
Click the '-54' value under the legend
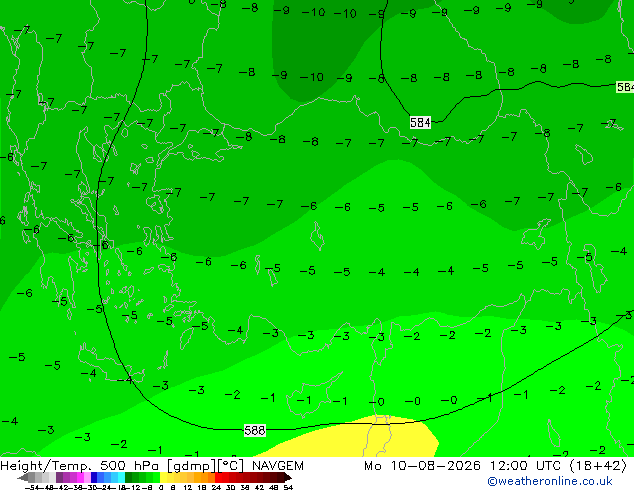click(x=32, y=487)
